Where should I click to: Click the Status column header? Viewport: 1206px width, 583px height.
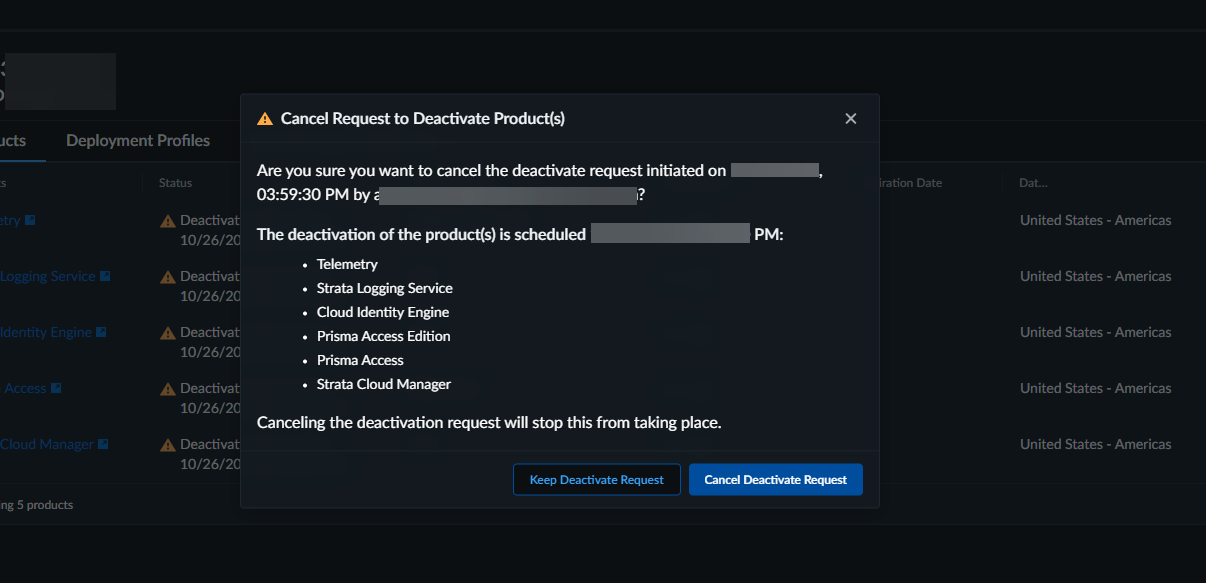[x=175, y=184]
